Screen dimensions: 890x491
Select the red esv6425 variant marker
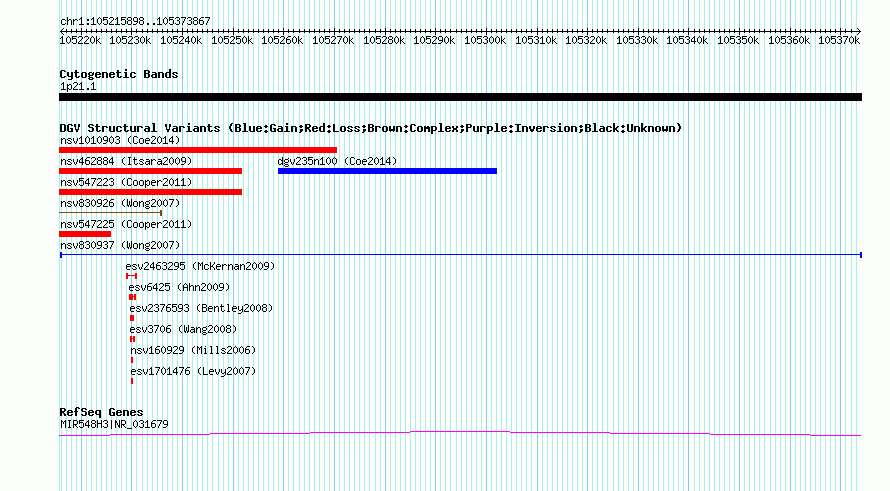[x=132, y=297]
